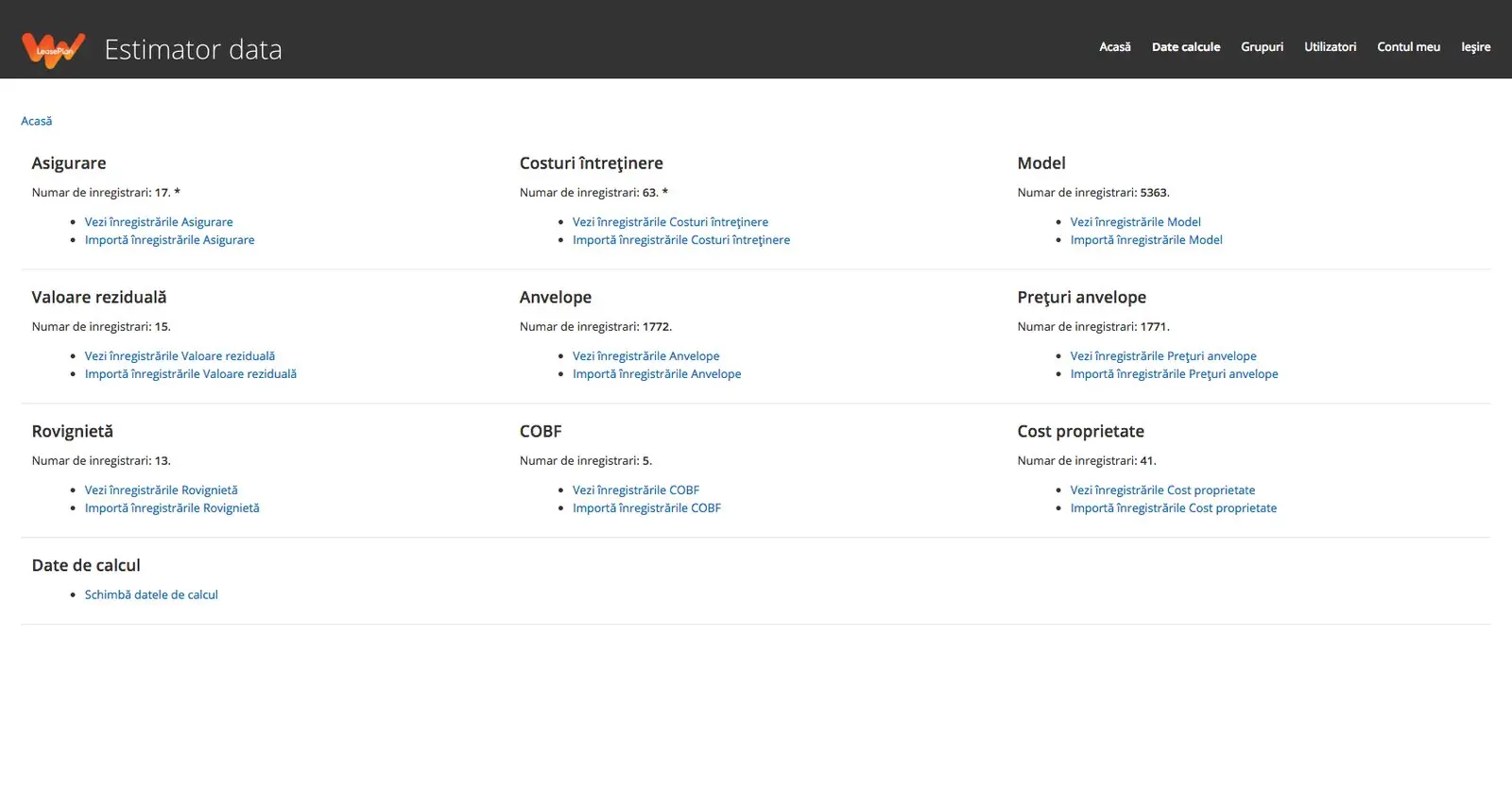
Task: Open Contul meu menu item
Action: point(1408,46)
